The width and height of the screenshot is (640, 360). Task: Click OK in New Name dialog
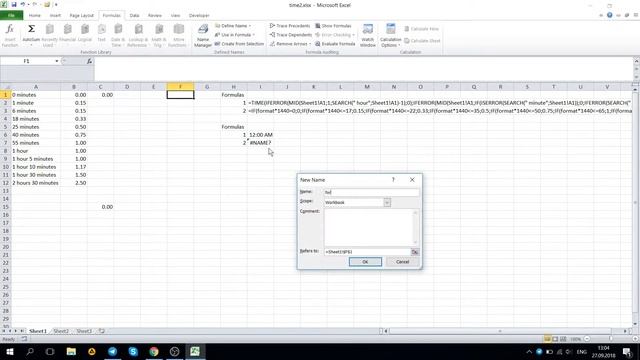(365, 262)
